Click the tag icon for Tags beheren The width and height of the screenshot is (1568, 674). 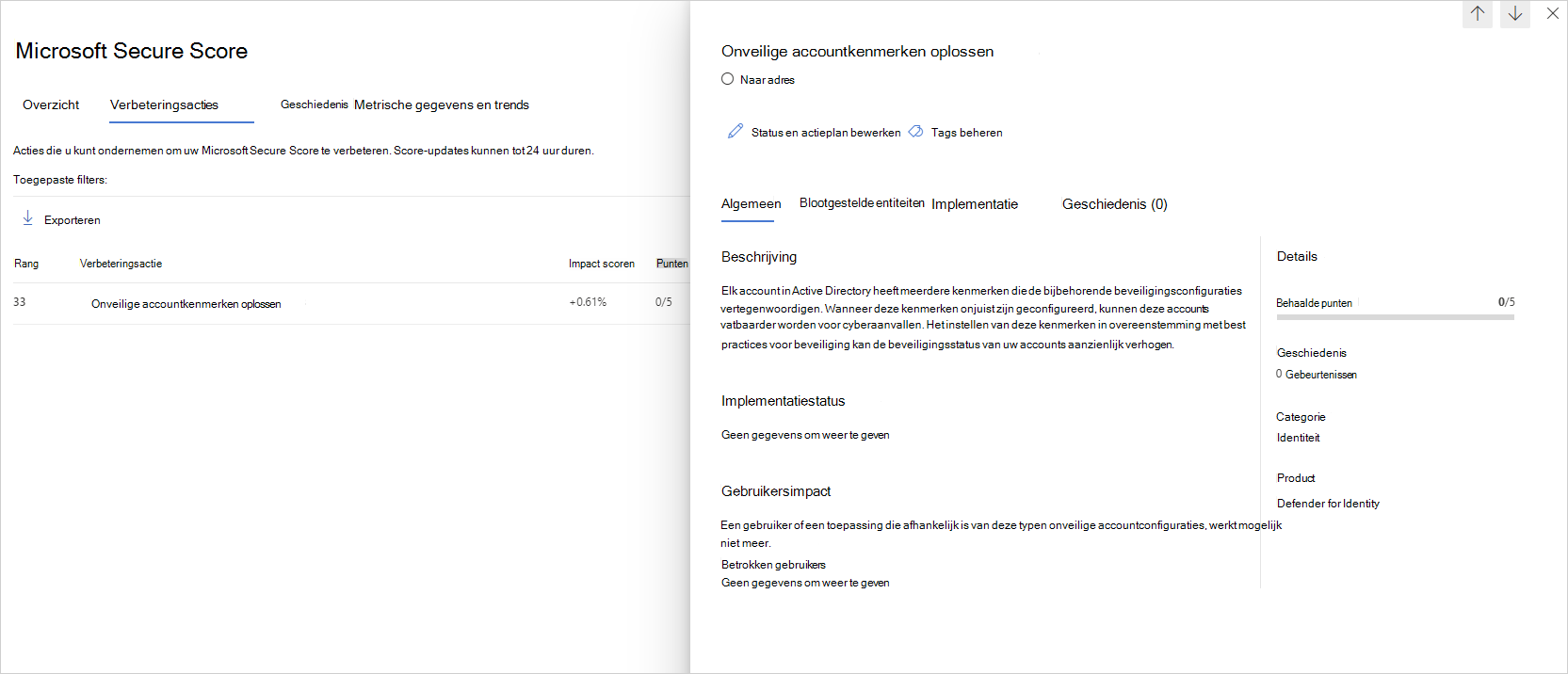915,132
